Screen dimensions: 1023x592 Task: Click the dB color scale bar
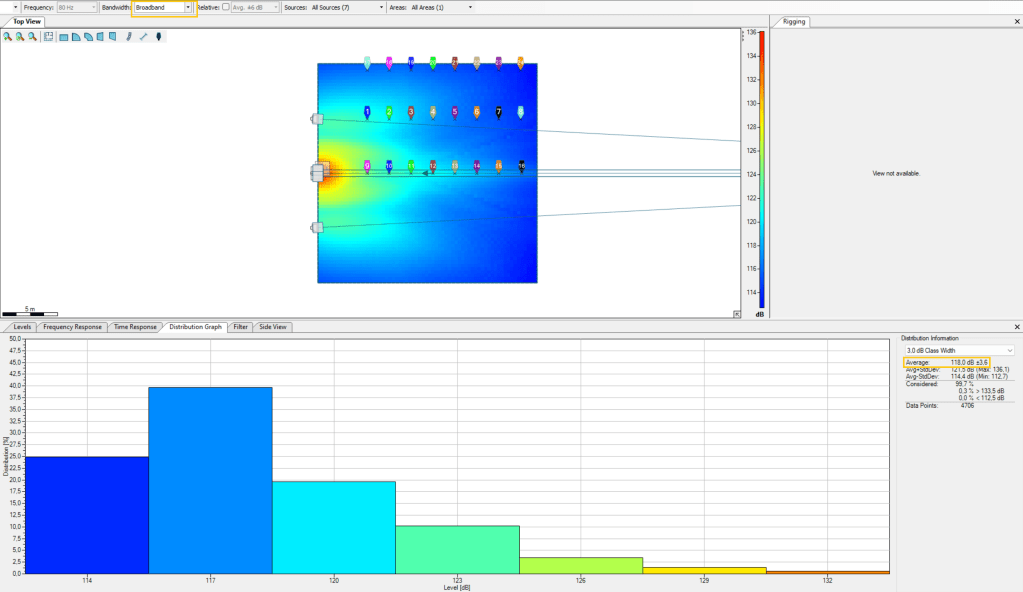coord(761,170)
